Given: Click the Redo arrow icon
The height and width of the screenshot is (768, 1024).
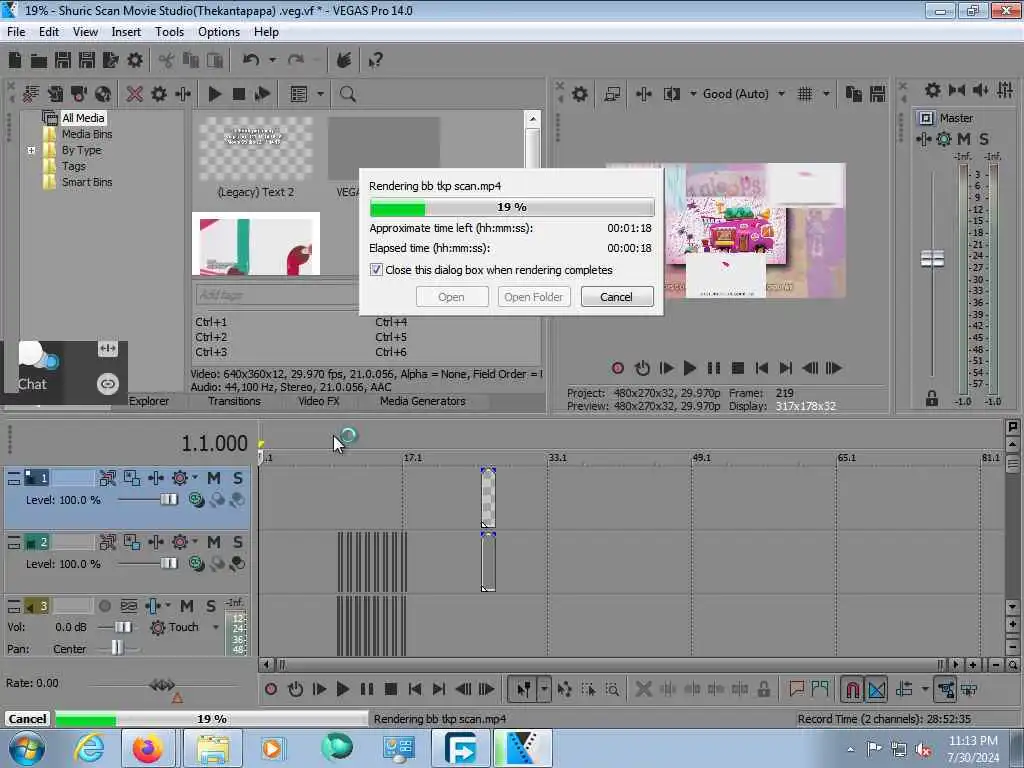Looking at the screenshot, I should coord(296,60).
